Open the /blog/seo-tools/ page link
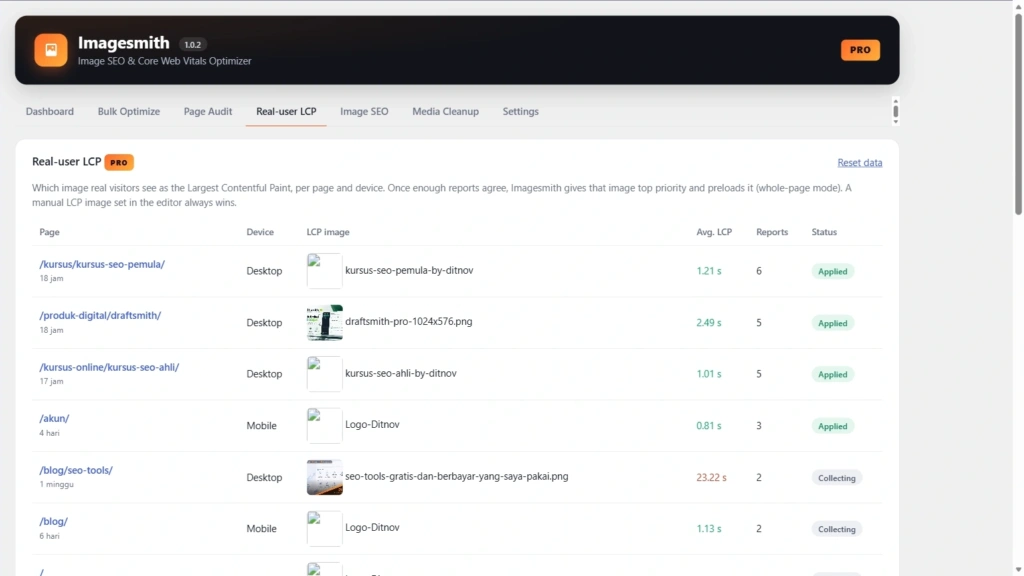Viewport: 1024px width, 576px height. click(x=76, y=470)
